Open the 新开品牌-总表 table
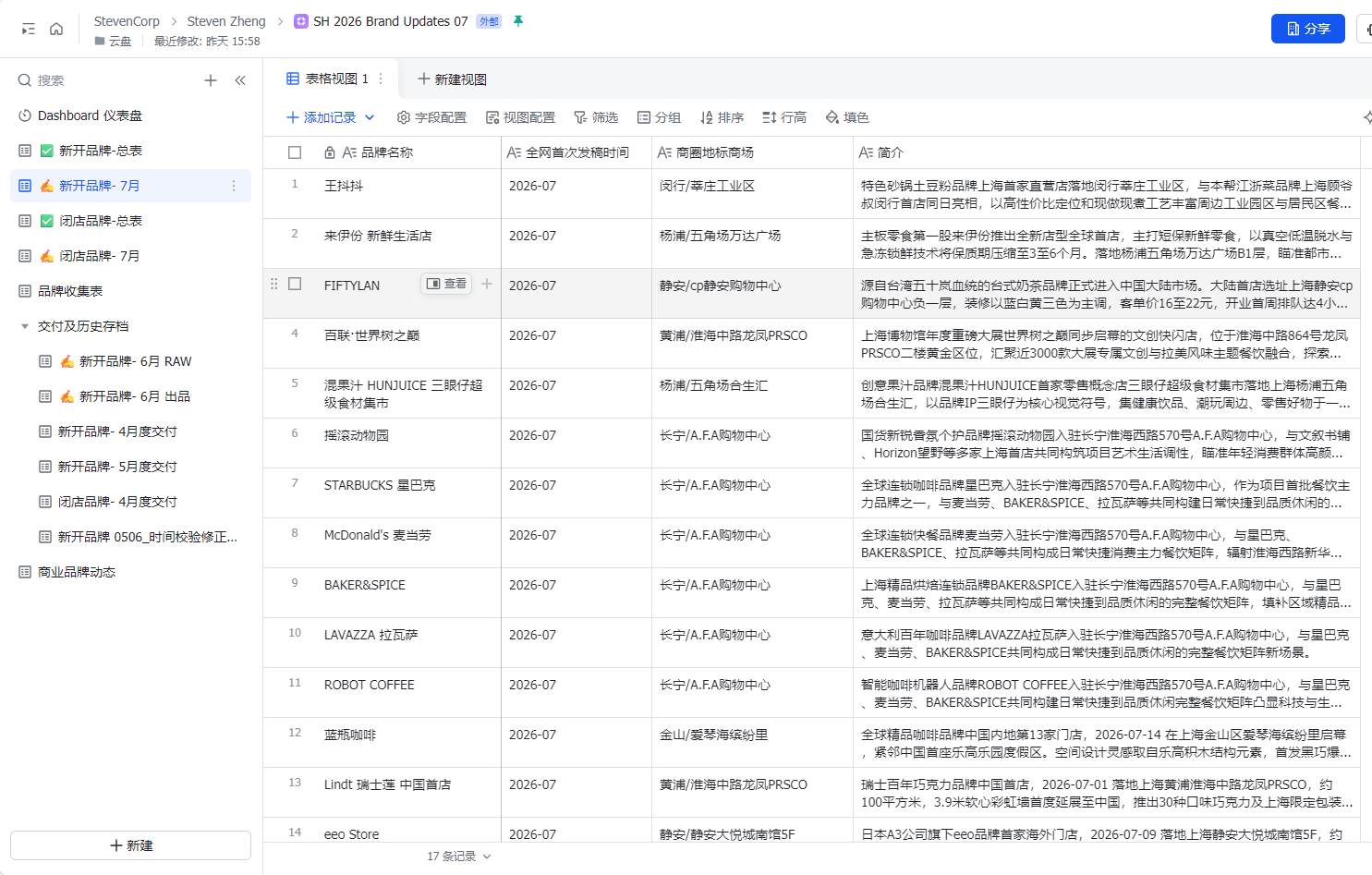The width and height of the screenshot is (1372, 875). pos(130,151)
